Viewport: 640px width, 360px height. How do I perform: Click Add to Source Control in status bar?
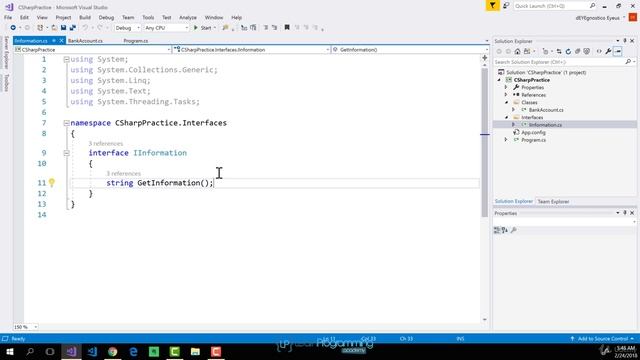[x=602, y=339]
